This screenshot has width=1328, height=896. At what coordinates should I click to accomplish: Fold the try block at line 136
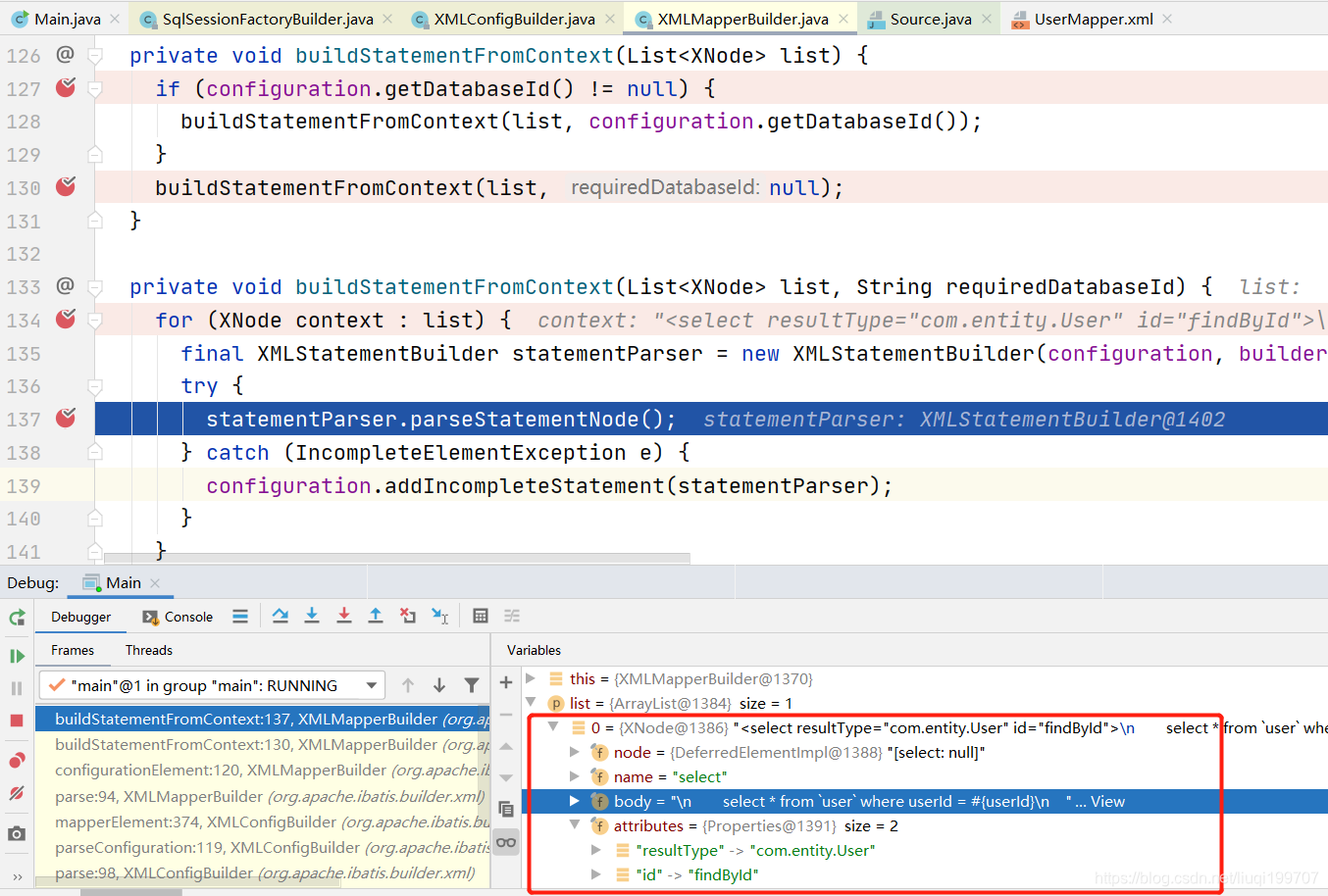click(x=95, y=386)
